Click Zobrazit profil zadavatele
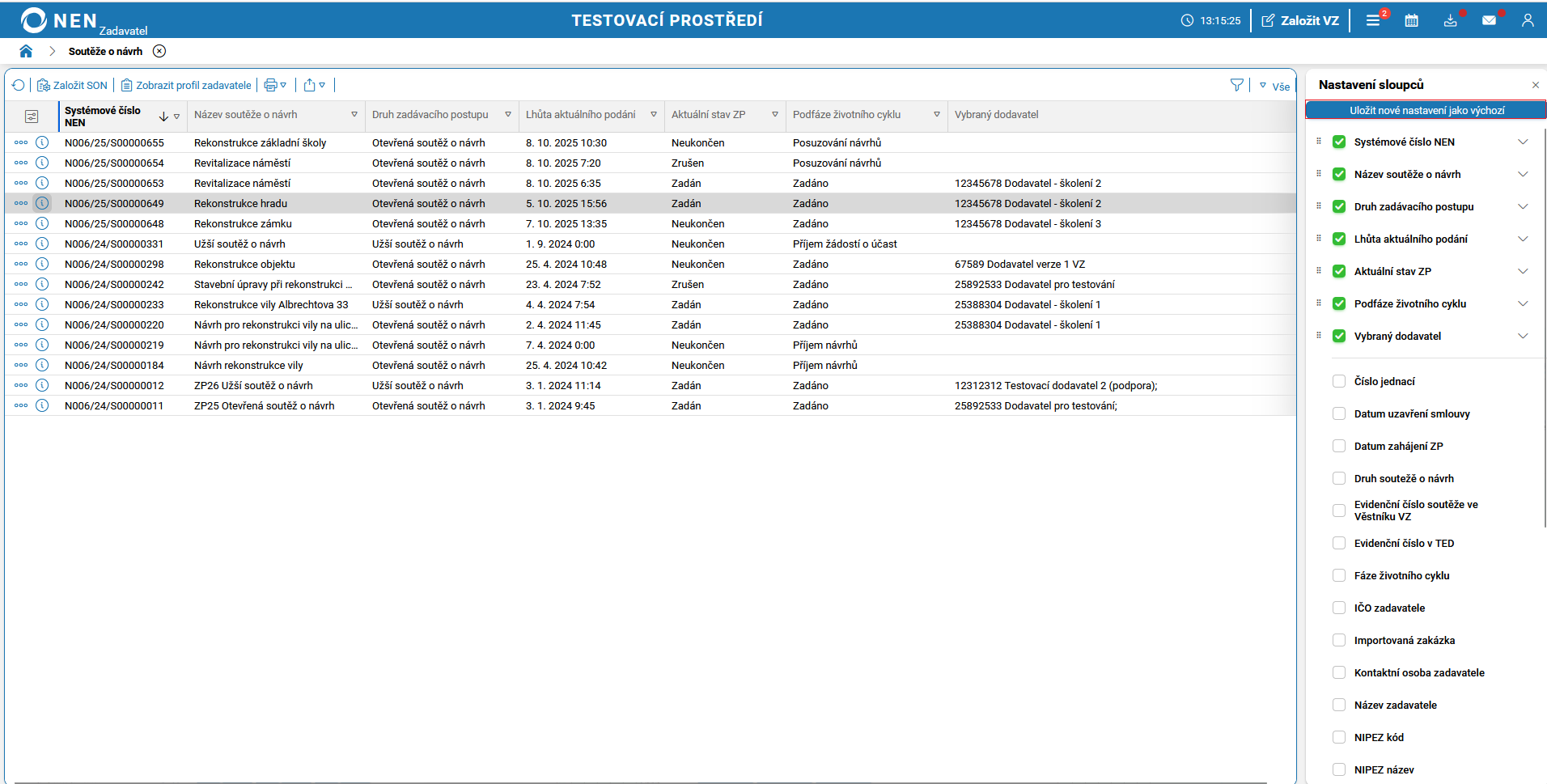This screenshot has height=784, width=1547. coord(186,85)
